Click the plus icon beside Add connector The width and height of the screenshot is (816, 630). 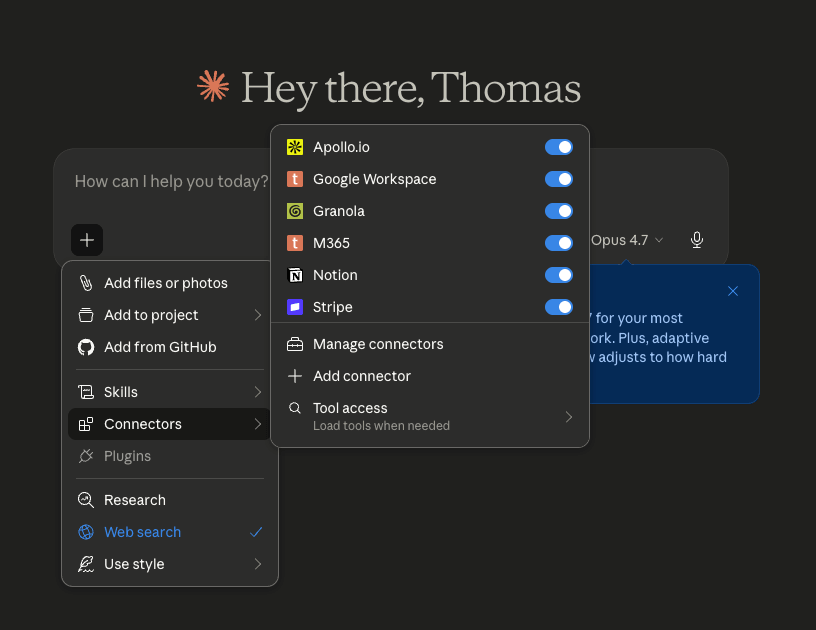(295, 376)
